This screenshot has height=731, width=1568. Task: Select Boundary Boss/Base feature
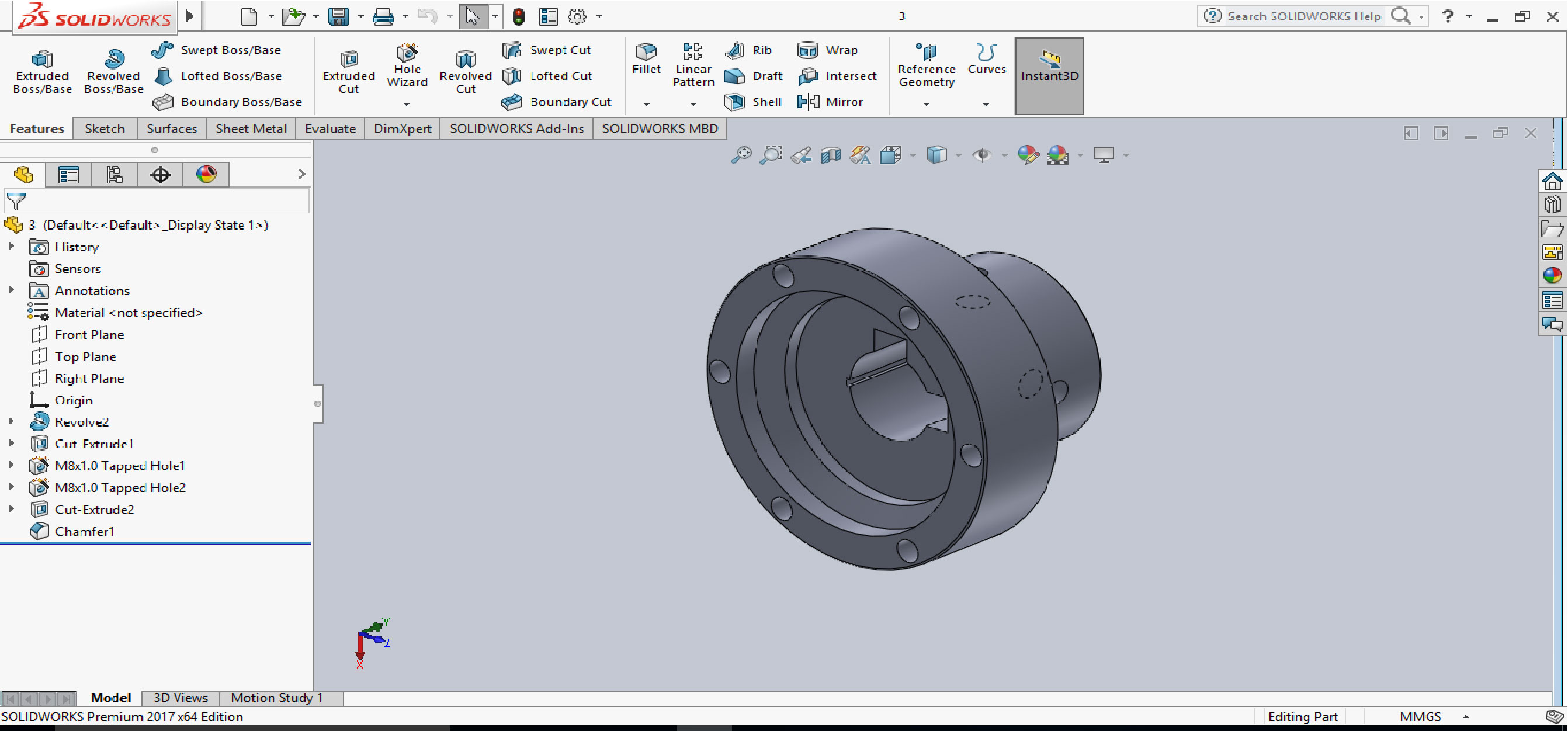click(227, 102)
